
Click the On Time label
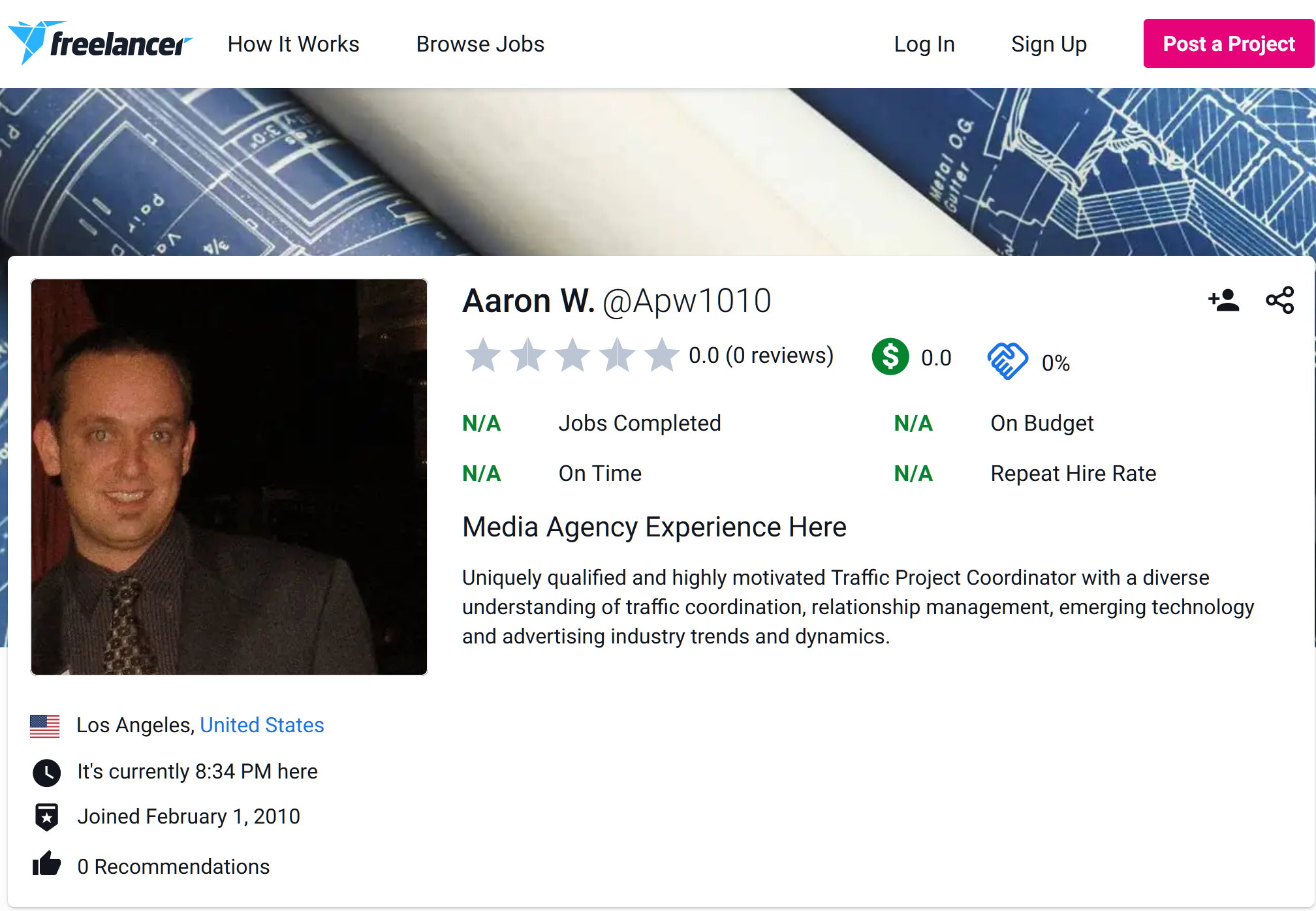pos(600,473)
